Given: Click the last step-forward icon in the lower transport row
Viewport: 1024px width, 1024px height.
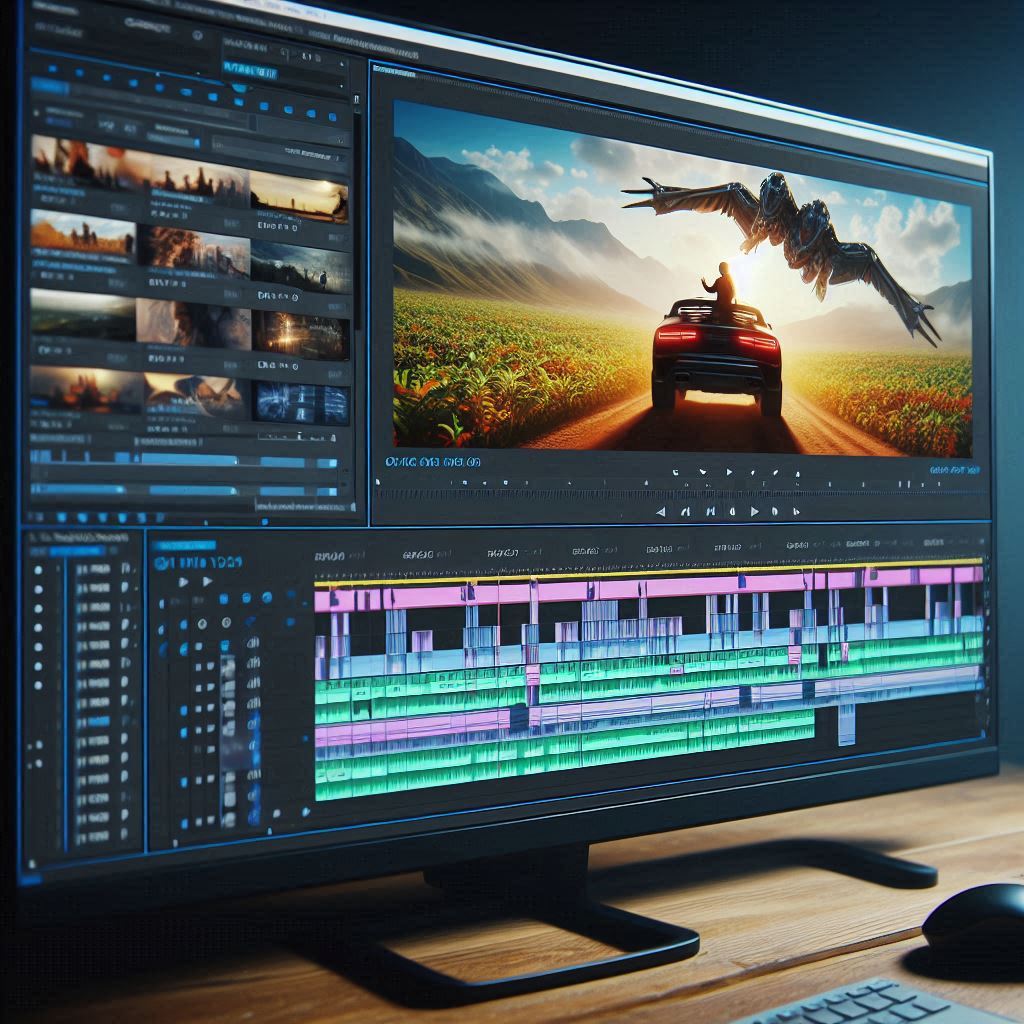Looking at the screenshot, I should 795,512.
